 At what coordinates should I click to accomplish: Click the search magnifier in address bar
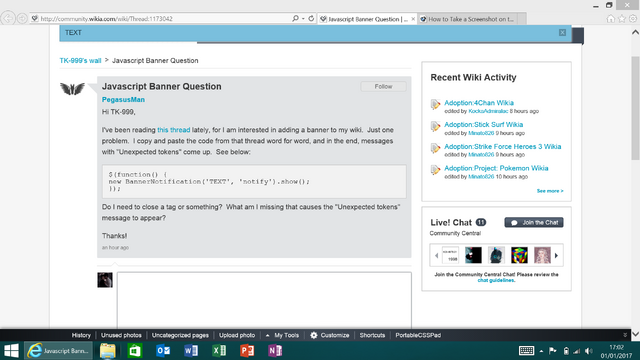[x=295, y=18]
